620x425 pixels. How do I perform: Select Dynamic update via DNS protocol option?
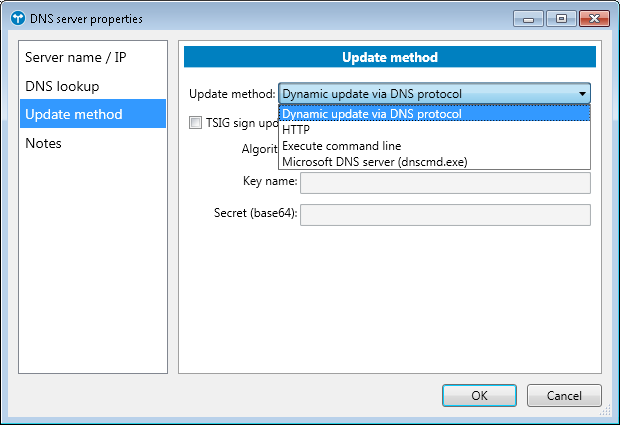[x=372, y=113]
